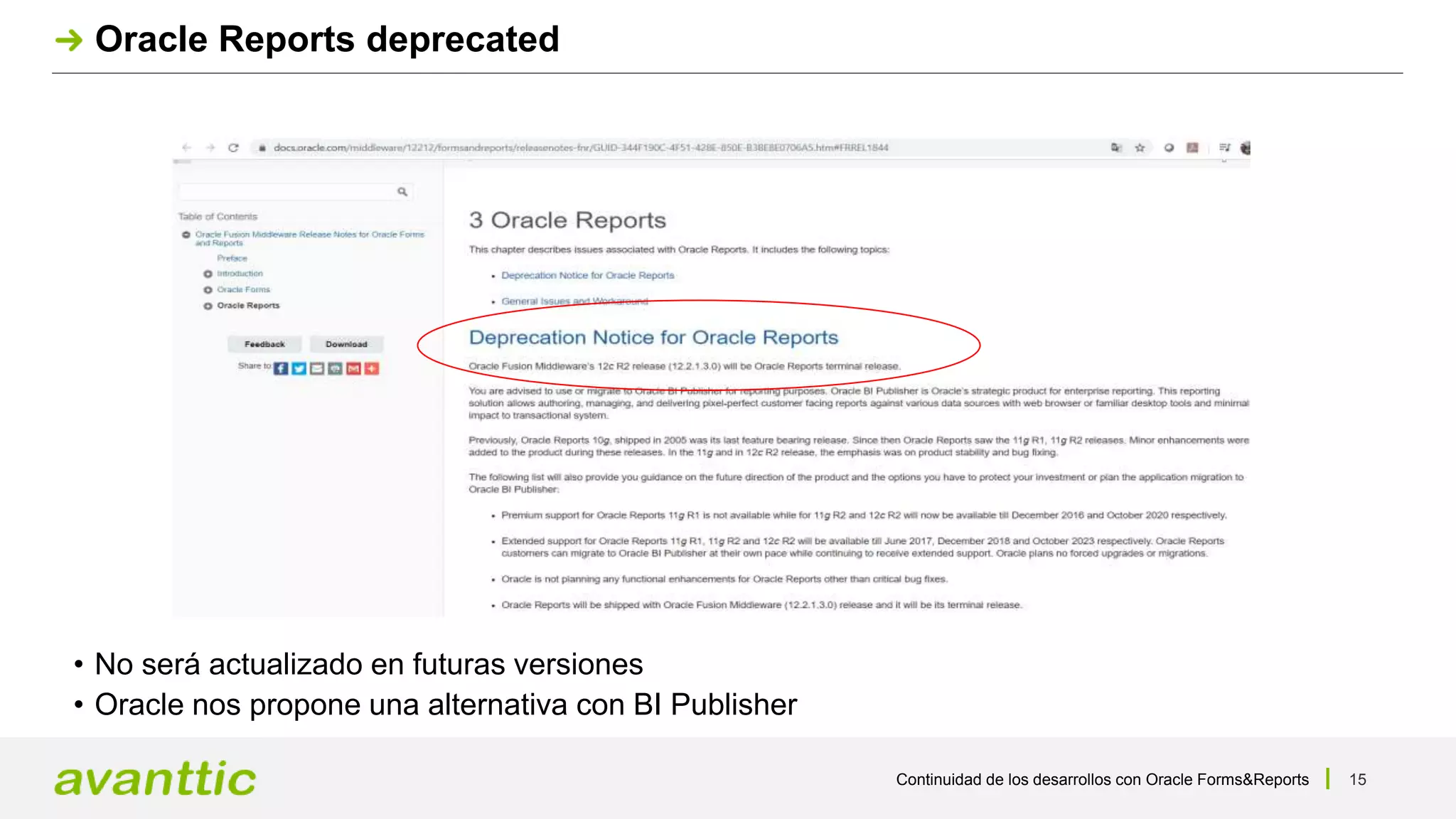Click the 'Share to:' label

255,366
